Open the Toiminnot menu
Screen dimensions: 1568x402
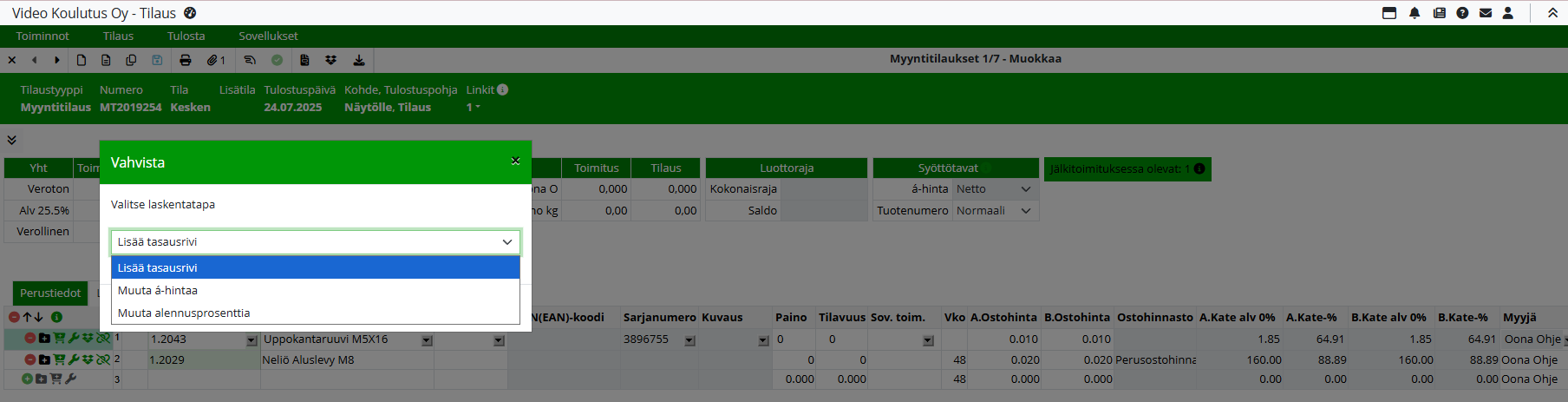click(x=42, y=36)
